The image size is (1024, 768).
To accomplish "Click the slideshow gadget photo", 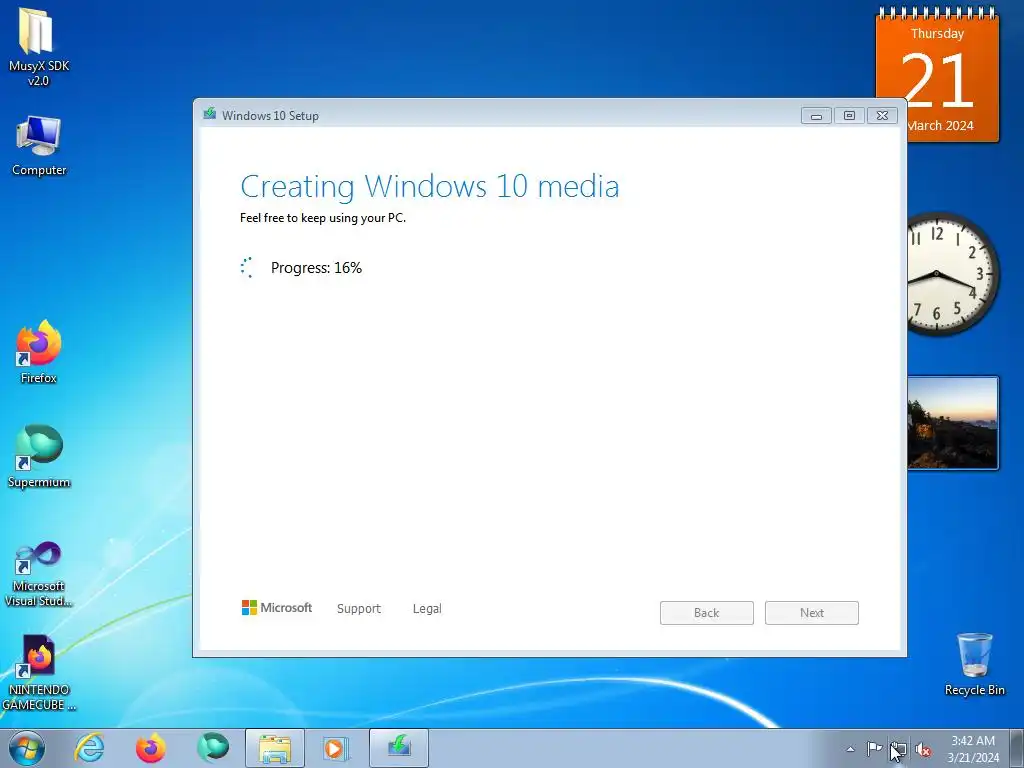I will tap(953, 423).
